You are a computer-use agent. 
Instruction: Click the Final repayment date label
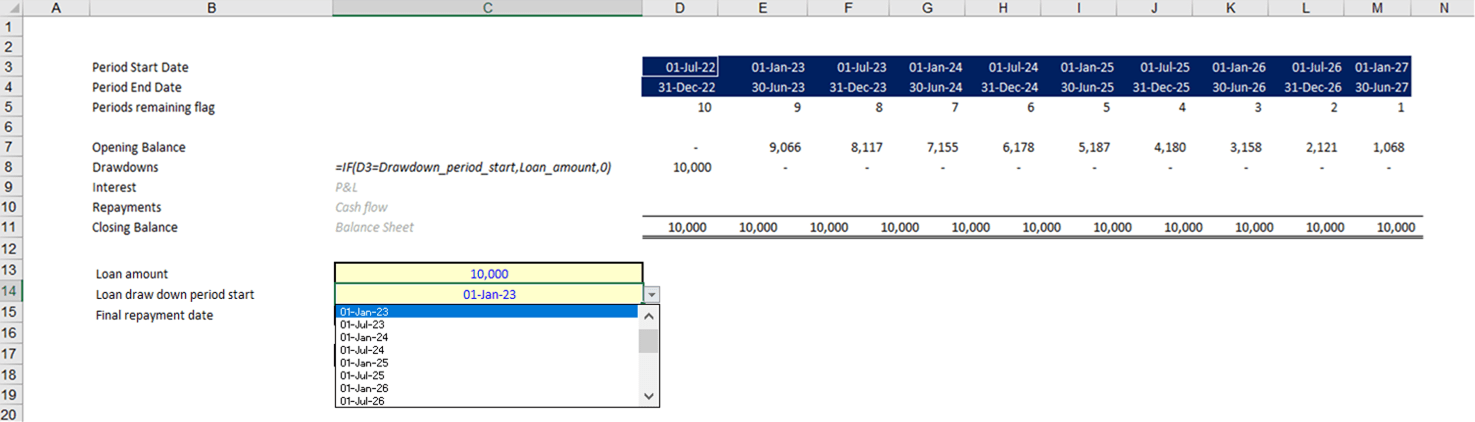[154, 315]
